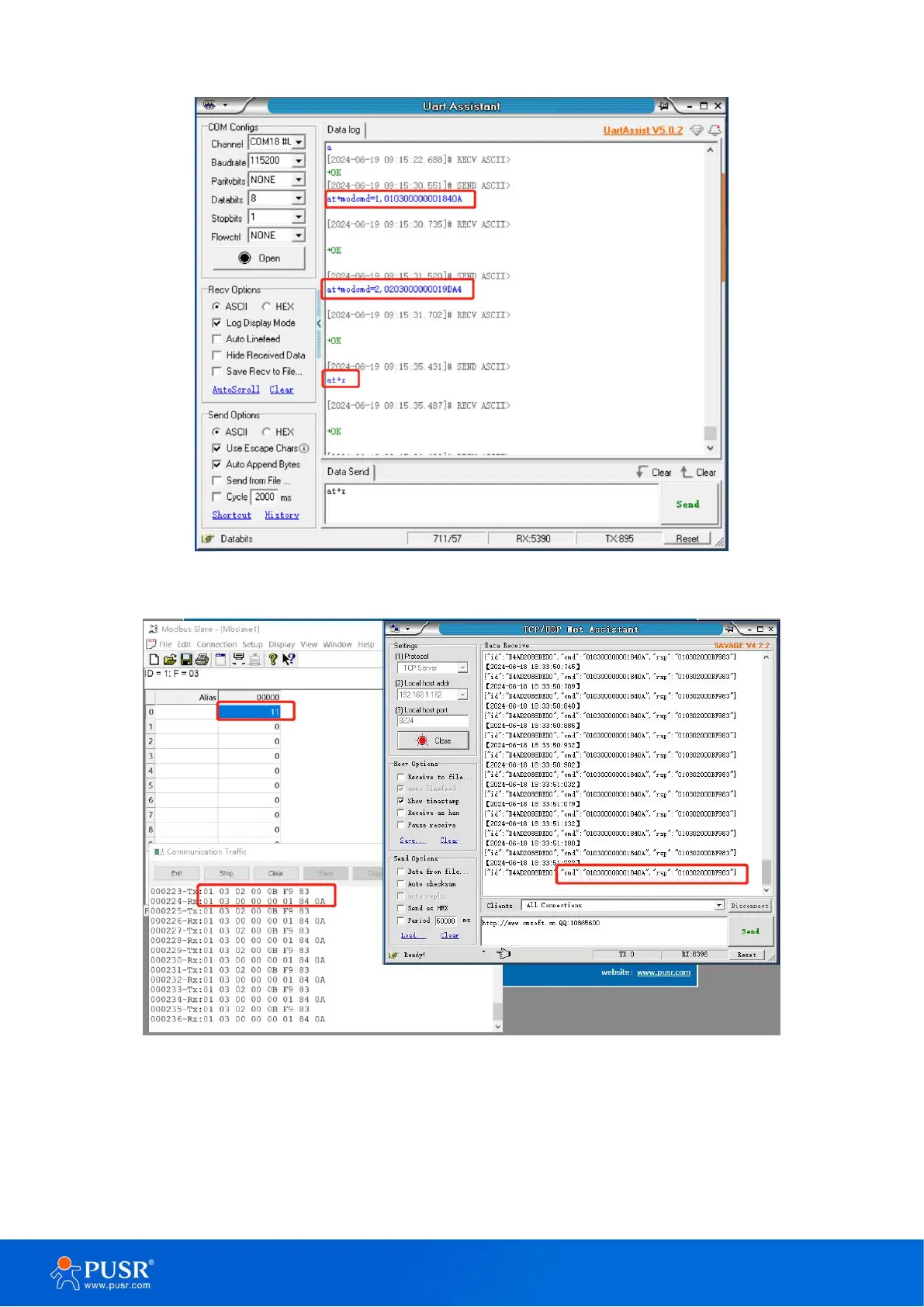The height and width of the screenshot is (1307, 924).
Task: Click Local host port input field
Action: point(433,721)
